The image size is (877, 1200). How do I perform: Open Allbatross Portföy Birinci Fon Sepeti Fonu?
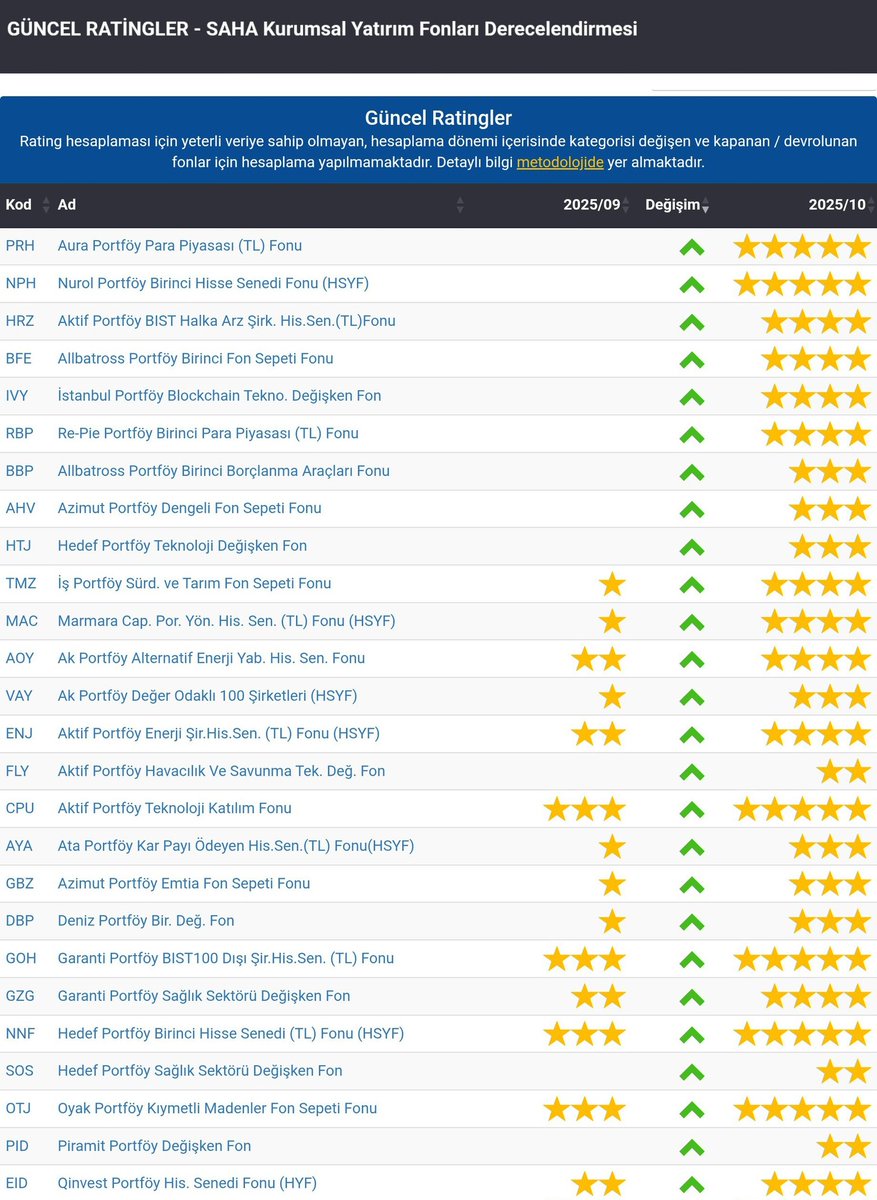point(196,358)
